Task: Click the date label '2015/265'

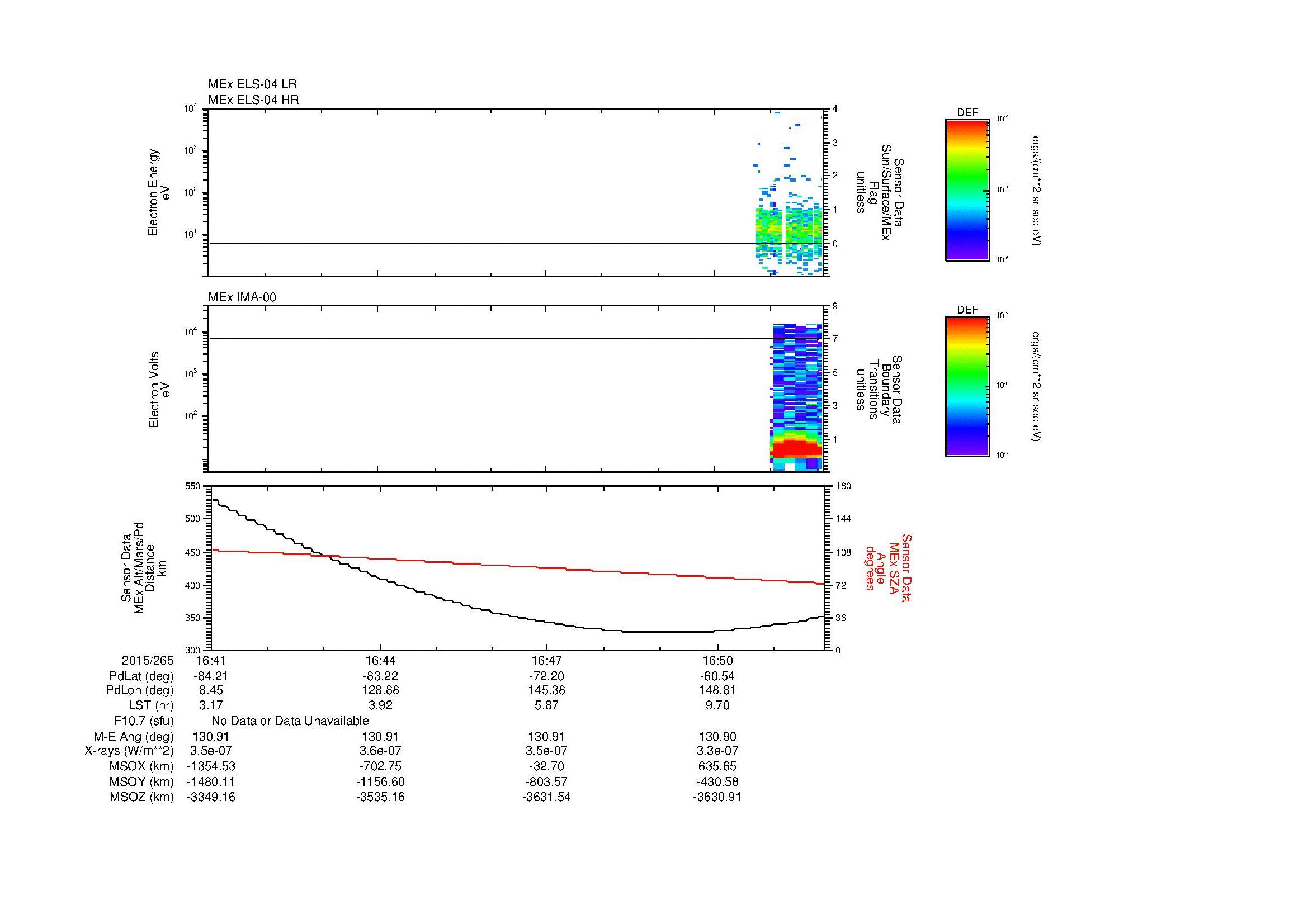Action: tap(148, 661)
